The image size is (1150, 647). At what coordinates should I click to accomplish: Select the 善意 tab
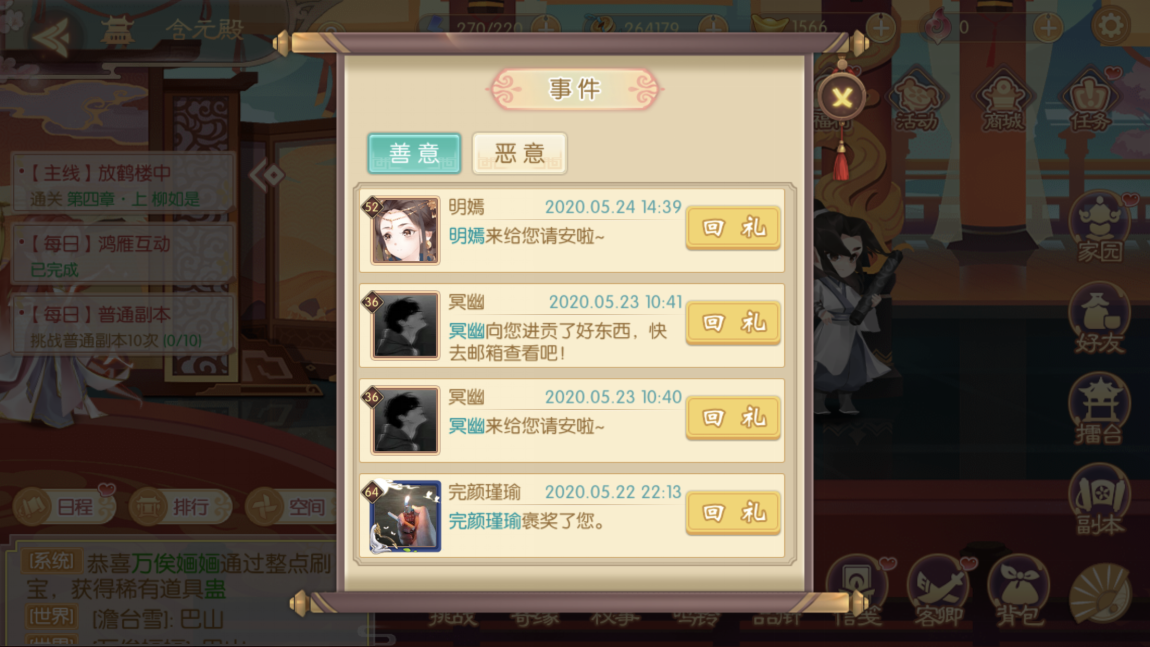tap(414, 153)
